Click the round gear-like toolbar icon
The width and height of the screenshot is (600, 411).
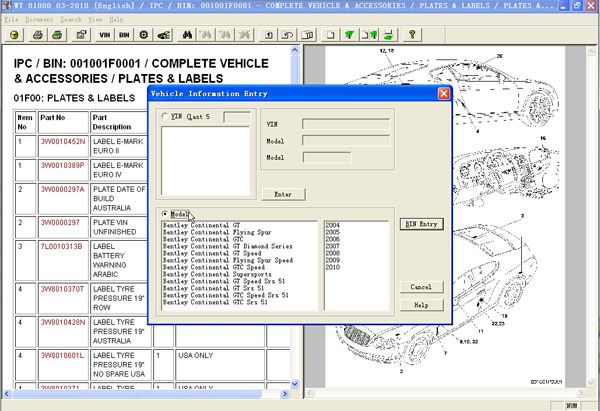145,35
